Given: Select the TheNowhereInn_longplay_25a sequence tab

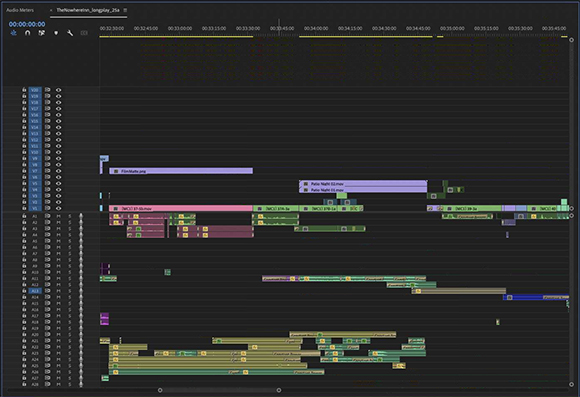Looking at the screenshot, I should coord(88,10).
